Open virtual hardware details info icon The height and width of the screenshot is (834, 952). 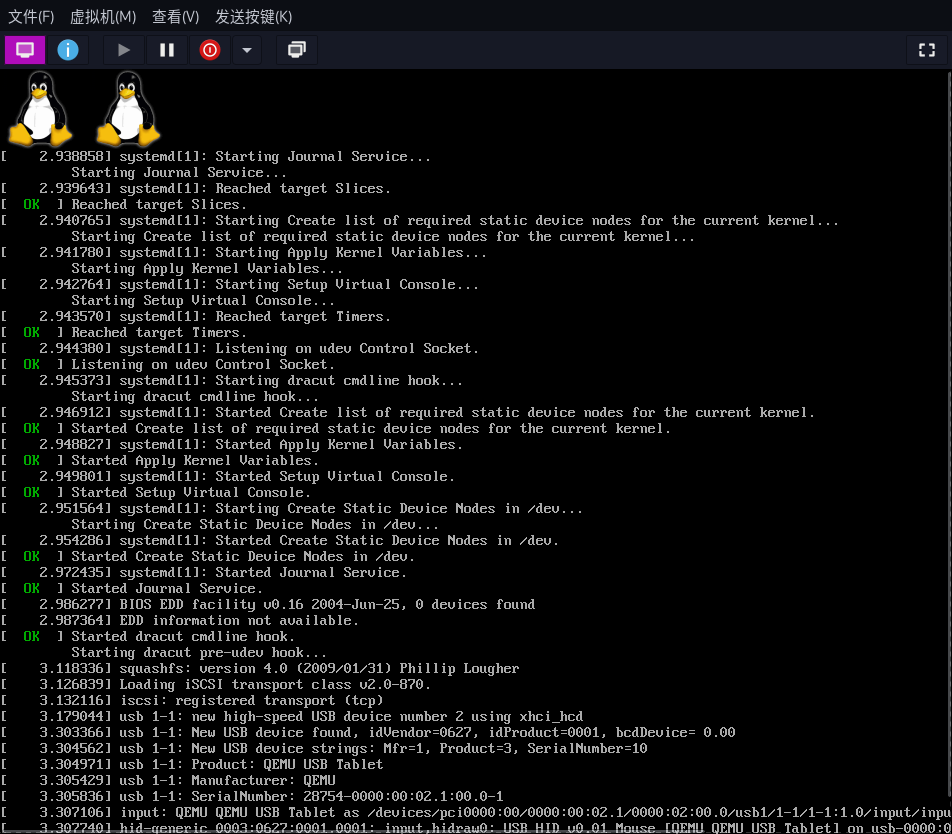[68, 50]
